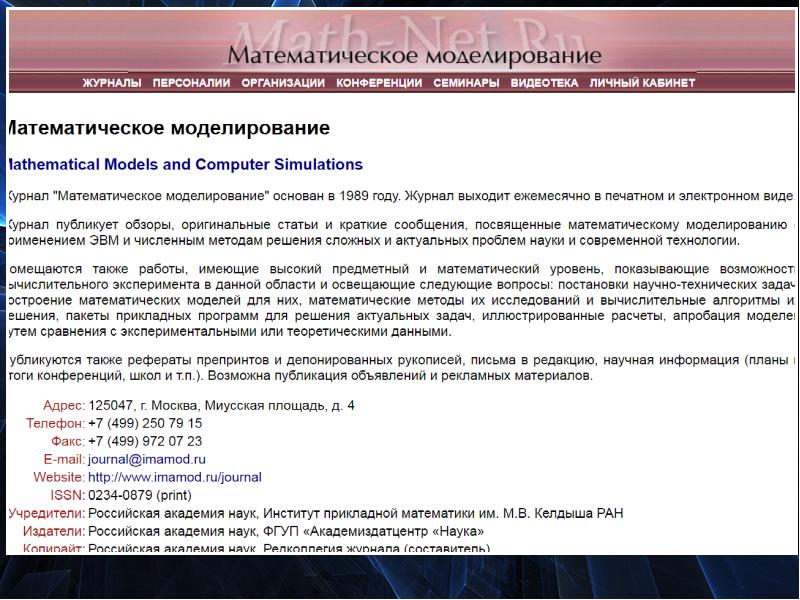Click the paragraph about founding in 1989

point(400,196)
